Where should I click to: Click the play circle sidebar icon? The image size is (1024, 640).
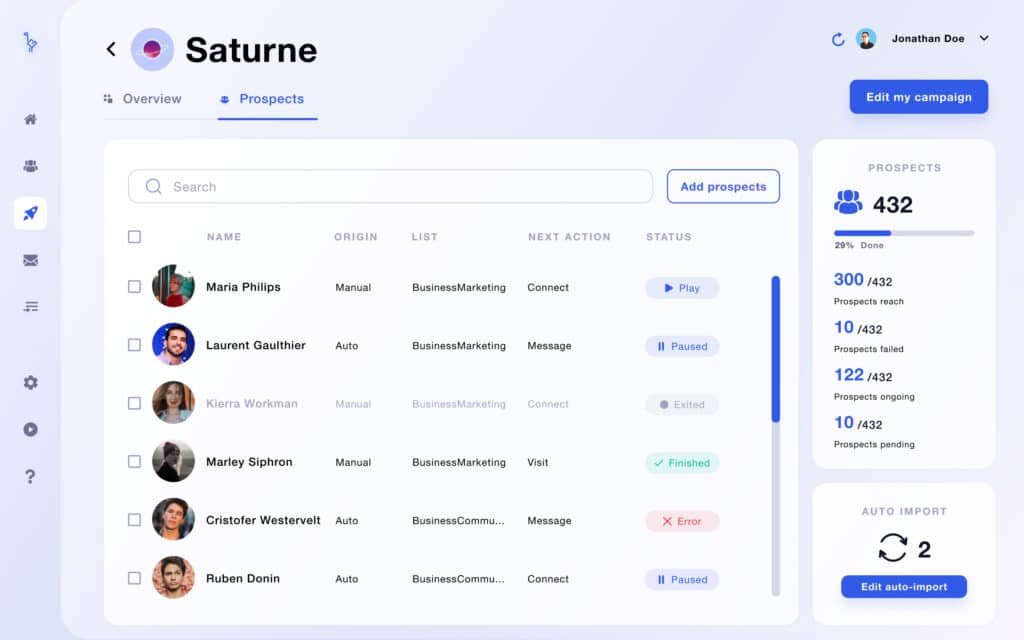tap(30, 429)
